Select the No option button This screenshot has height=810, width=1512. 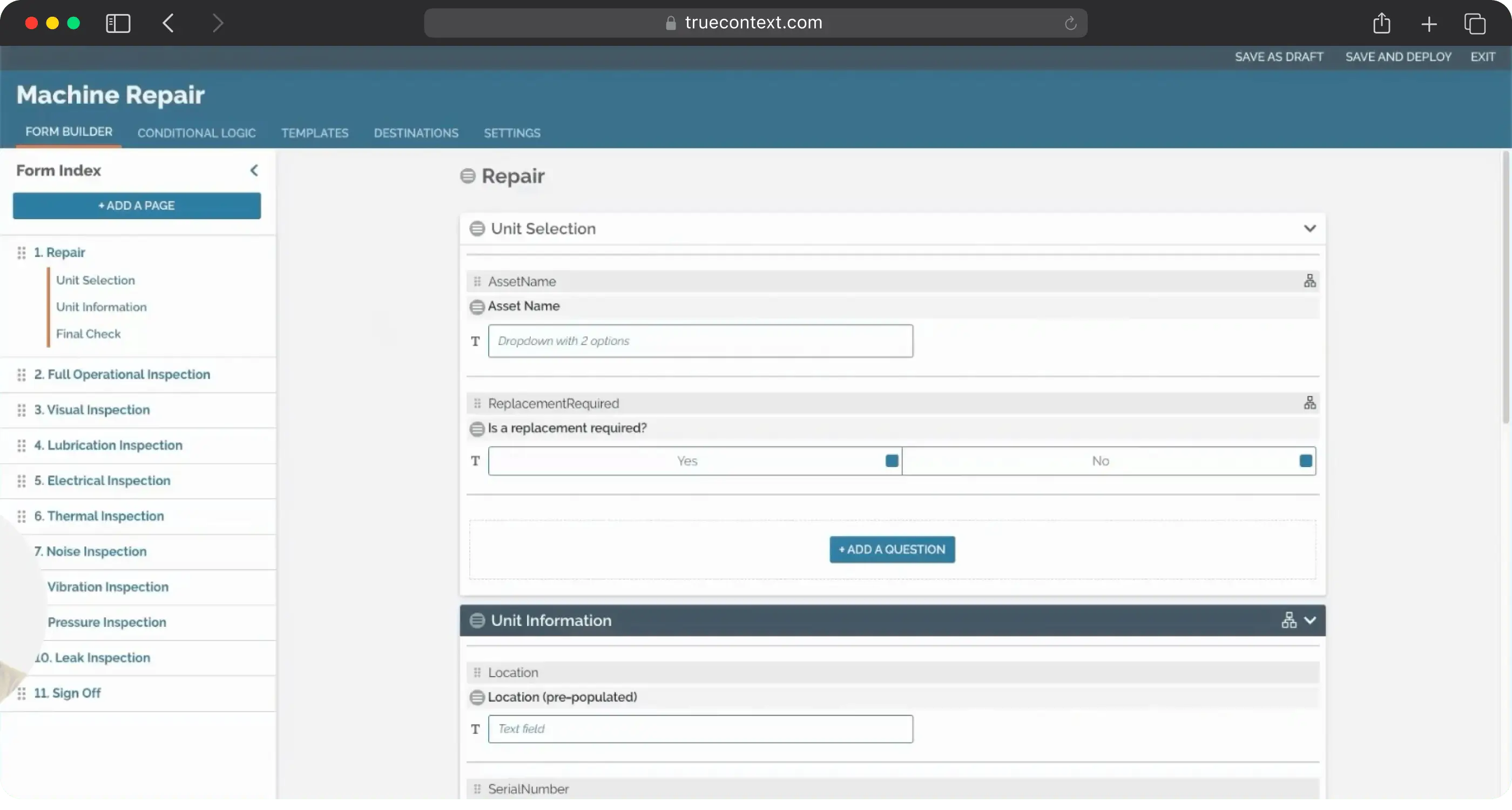click(x=1100, y=461)
